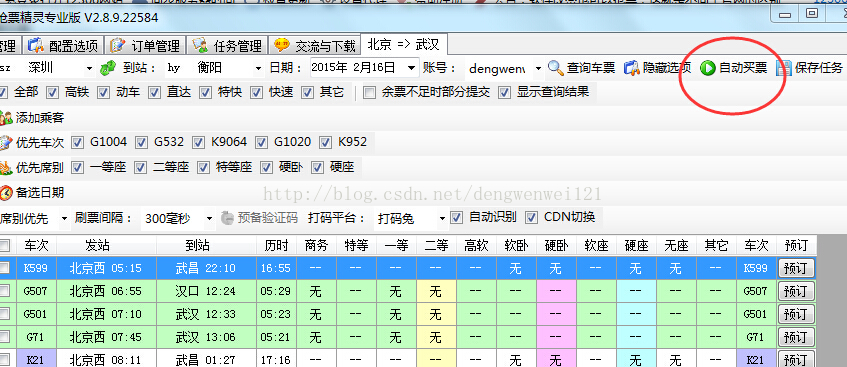The image size is (847, 367).
Task: Click the yellow 二等 cell in G501 row
Action: (435, 315)
